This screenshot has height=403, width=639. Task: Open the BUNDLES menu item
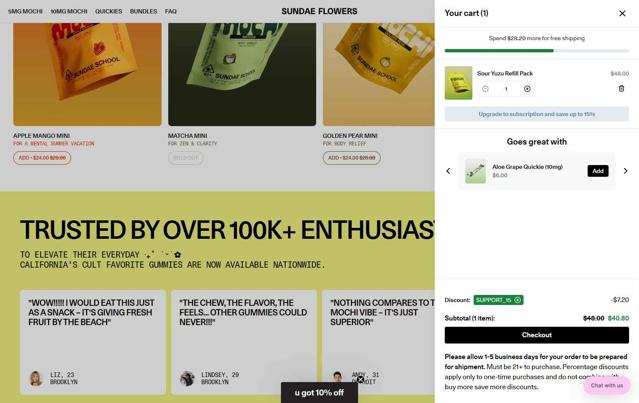pos(143,11)
